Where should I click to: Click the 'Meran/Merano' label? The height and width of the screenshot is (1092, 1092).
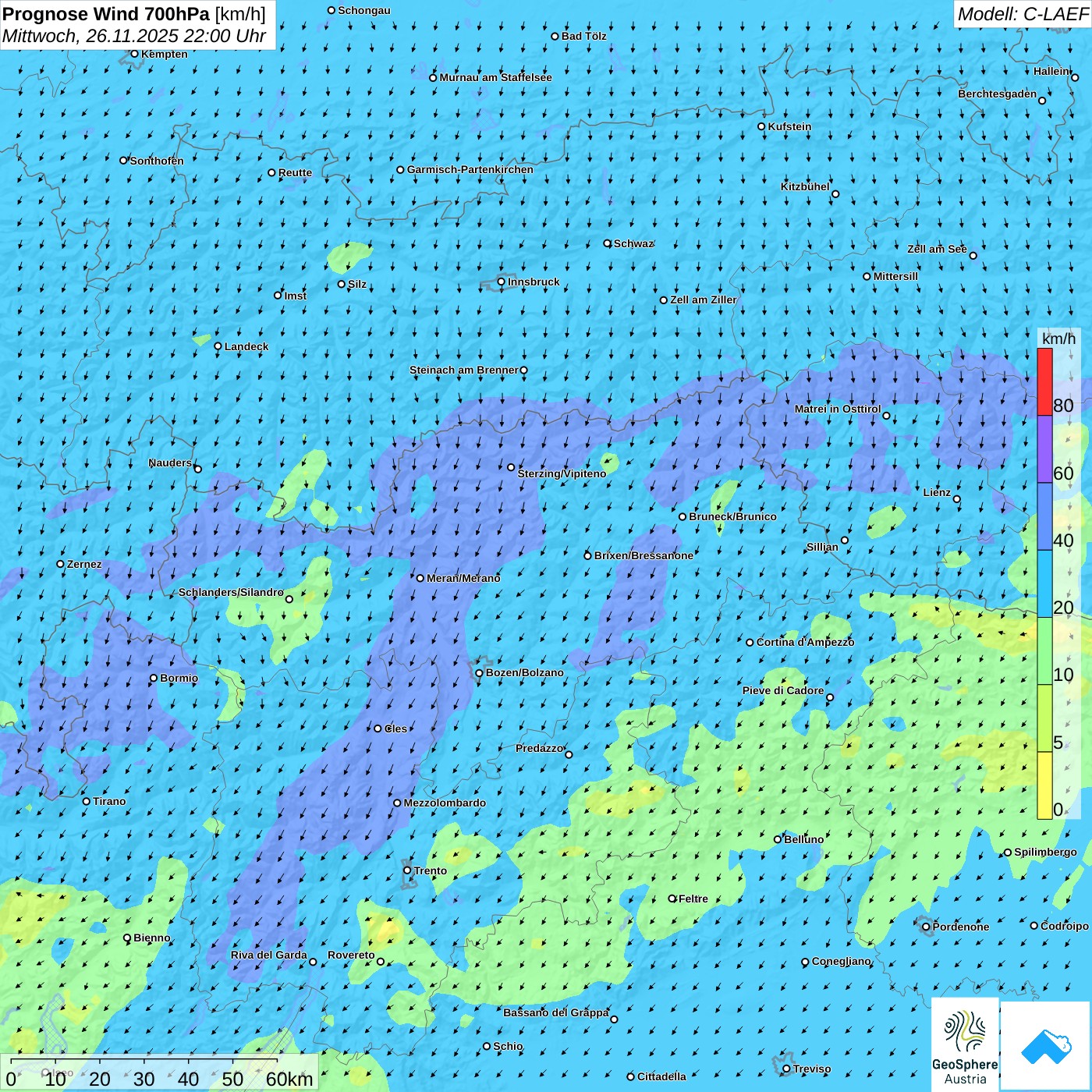point(463,578)
